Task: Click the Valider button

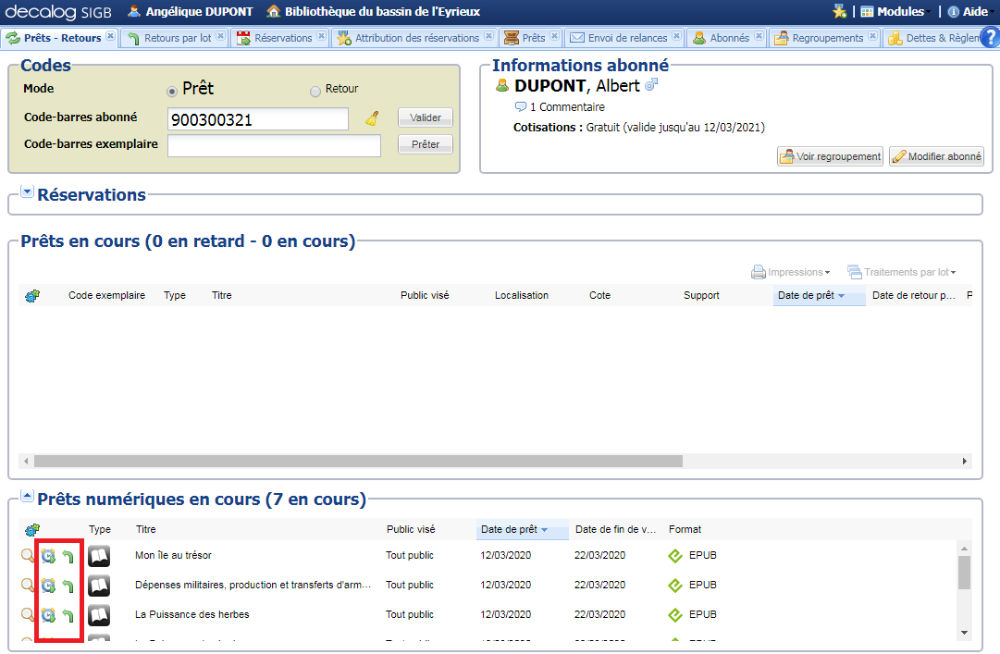Action: [425, 118]
